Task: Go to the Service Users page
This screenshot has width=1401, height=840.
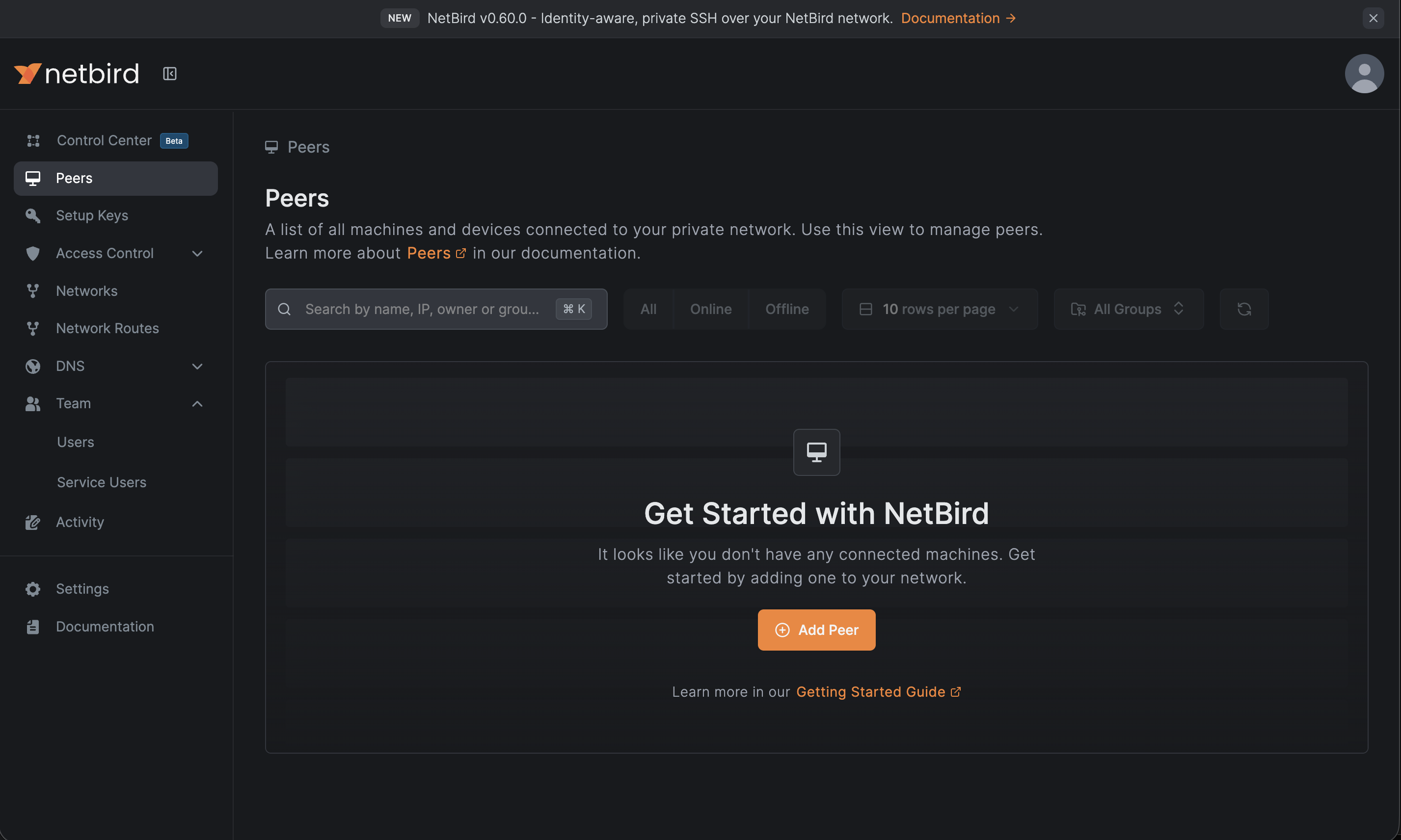Action: pos(101,482)
